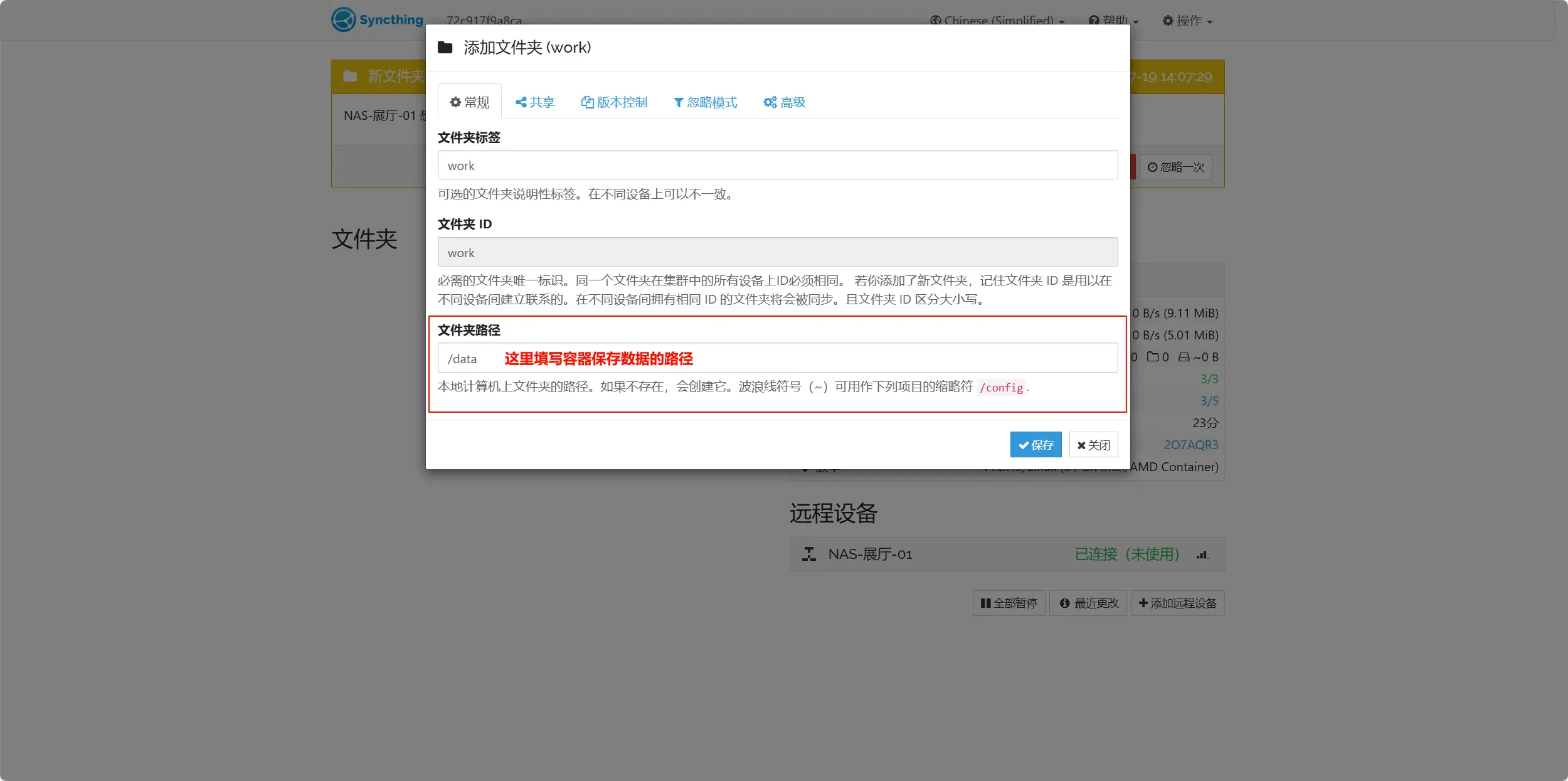The image size is (1568, 781).
Task: Click the gears icon on 高级 tab
Action: coord(770,102)
